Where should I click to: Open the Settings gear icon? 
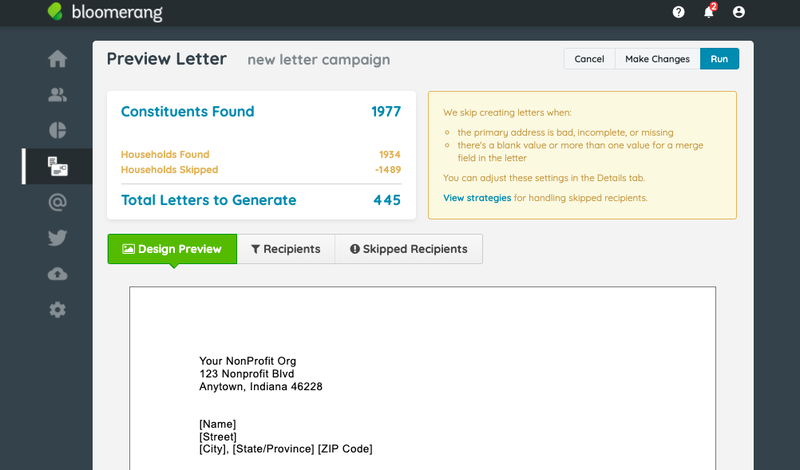57,310
